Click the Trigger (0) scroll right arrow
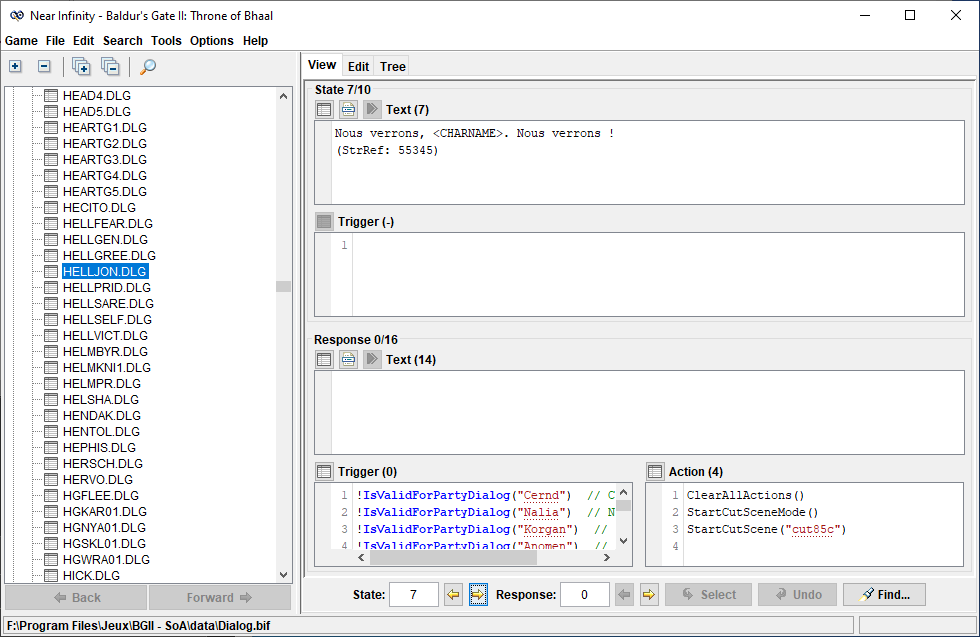 pyautogui.click(x=606, y=558)
